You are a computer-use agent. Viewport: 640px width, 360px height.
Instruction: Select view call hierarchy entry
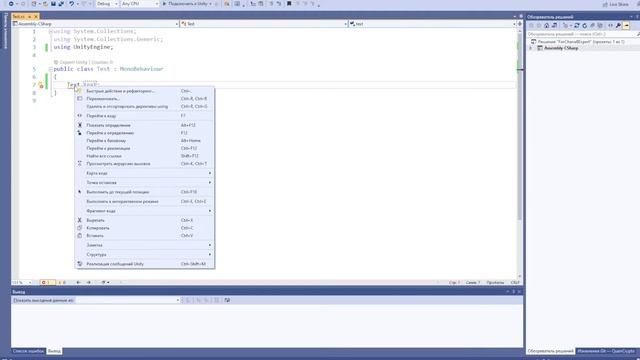coord(144,164)
